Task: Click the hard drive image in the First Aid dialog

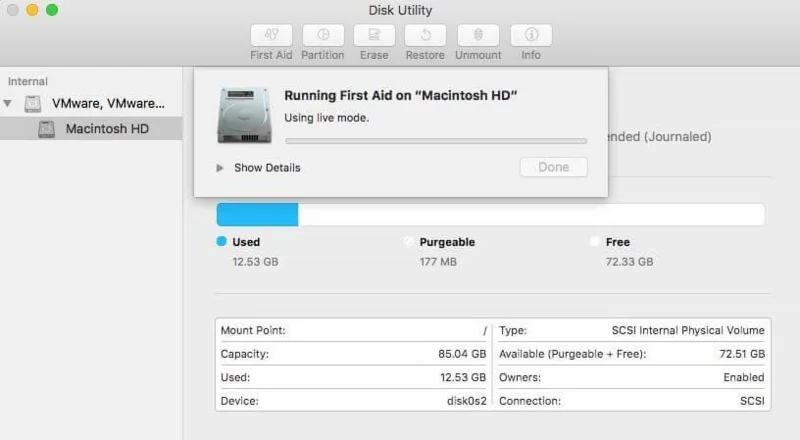Action: tap(244, 115)
